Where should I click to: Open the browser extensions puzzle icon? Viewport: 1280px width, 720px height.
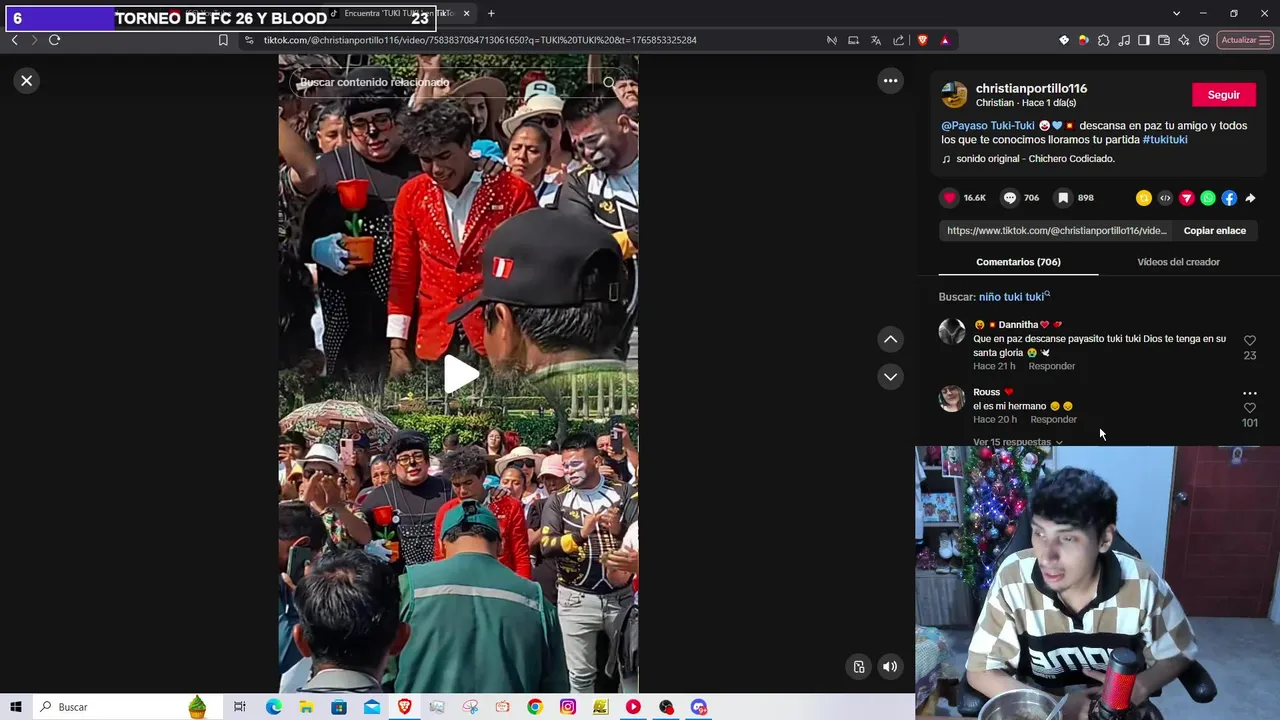click(x=1103, y=40)
